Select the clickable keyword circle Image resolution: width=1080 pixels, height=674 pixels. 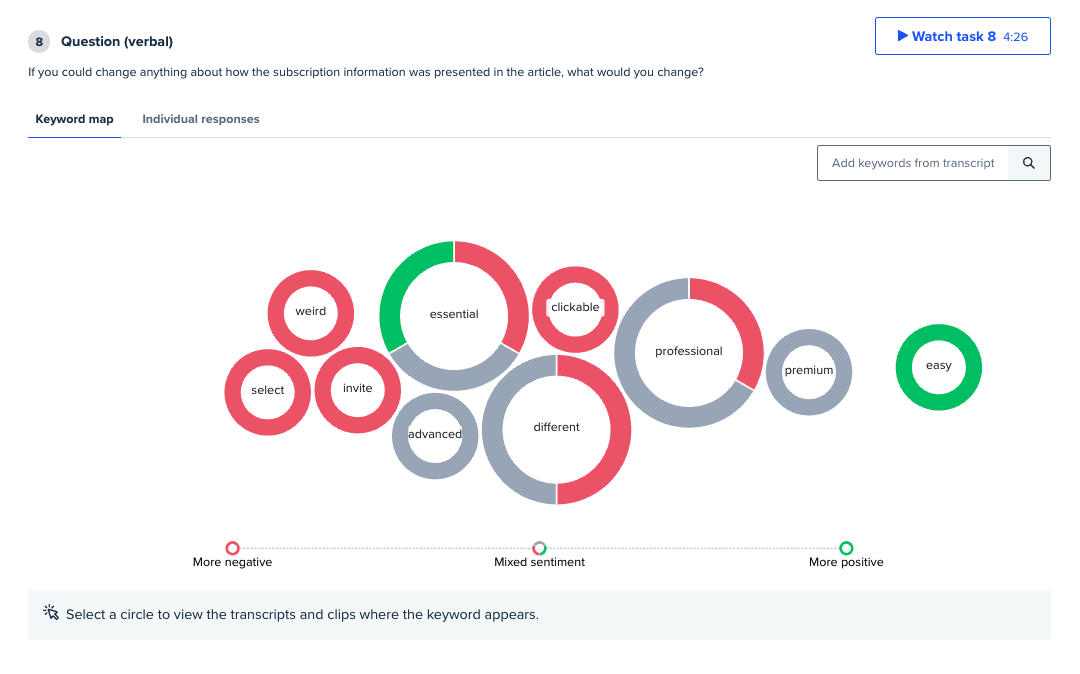pos(575,309)
